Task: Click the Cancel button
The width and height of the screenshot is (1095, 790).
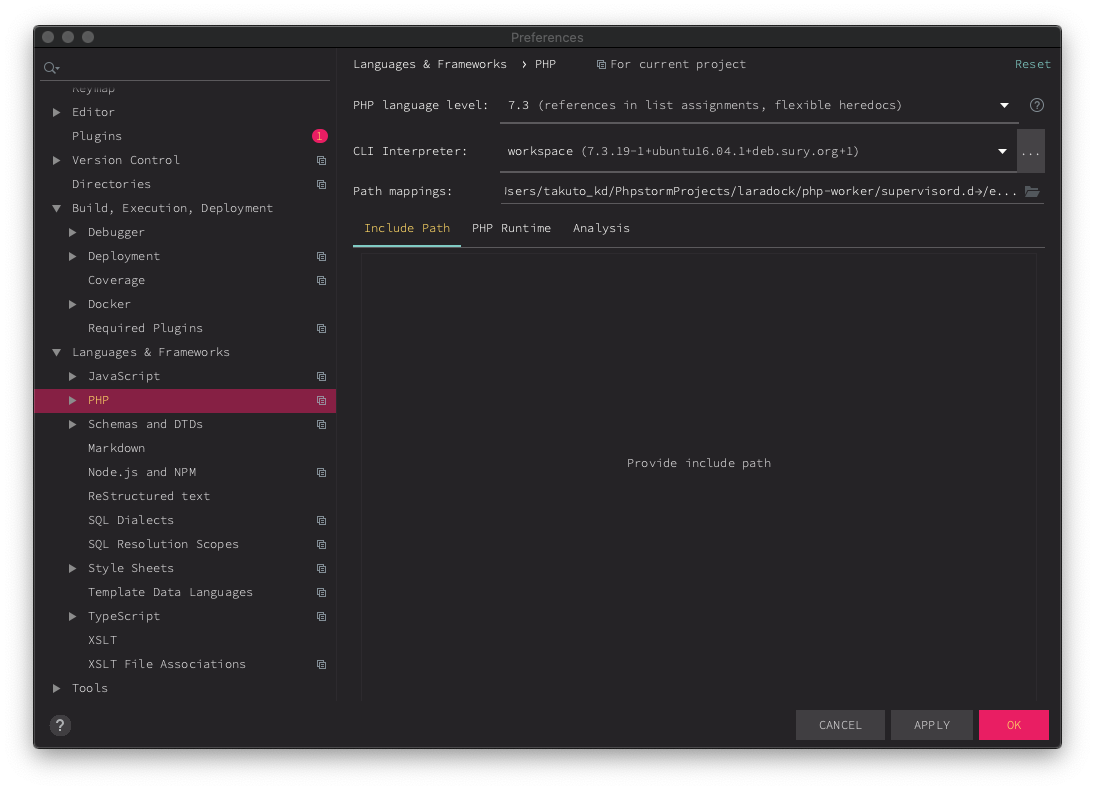Action: pyautogui.click(x=840, y=725)
